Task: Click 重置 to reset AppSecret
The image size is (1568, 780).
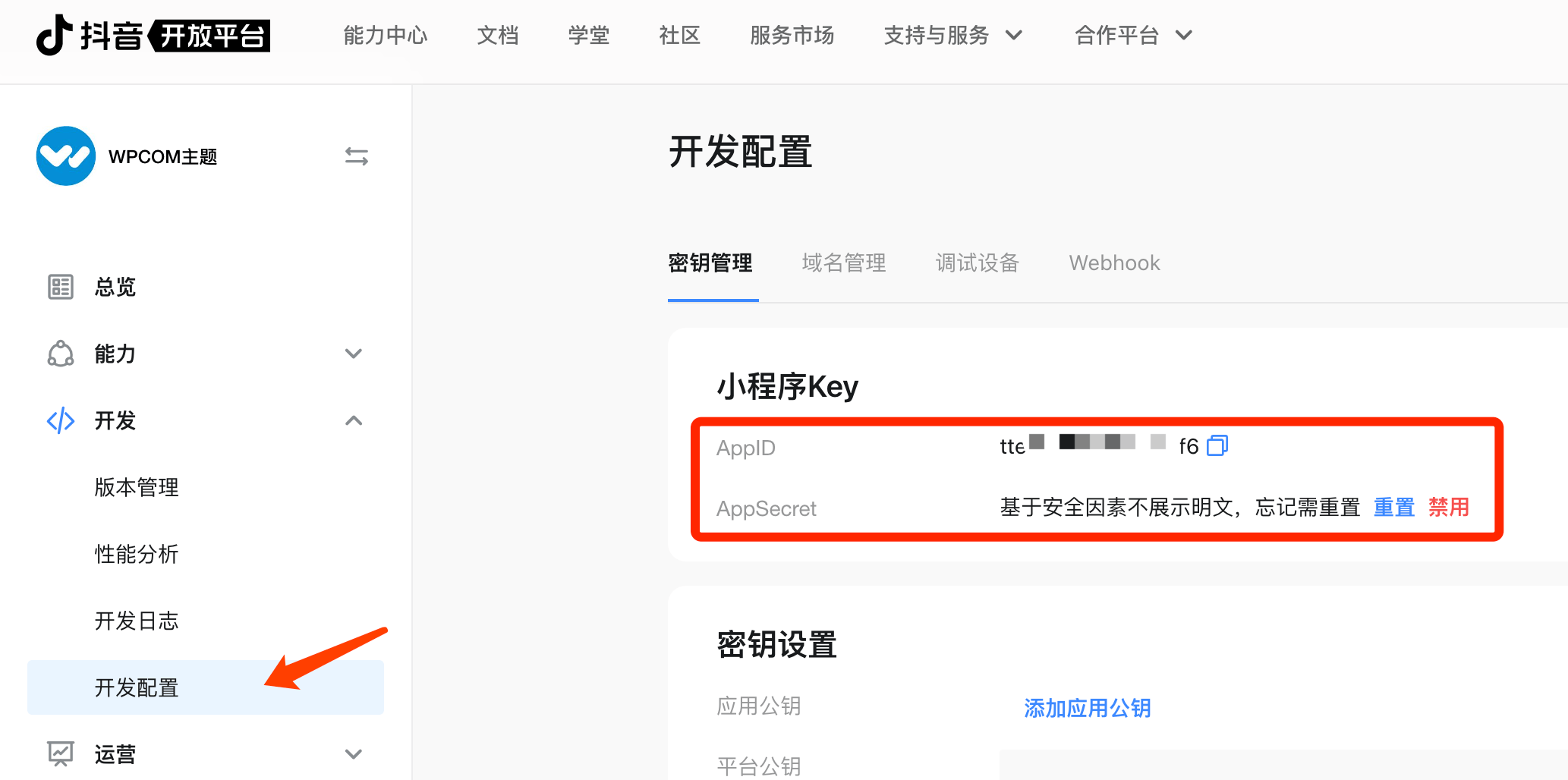Action: coord(1394,507)
